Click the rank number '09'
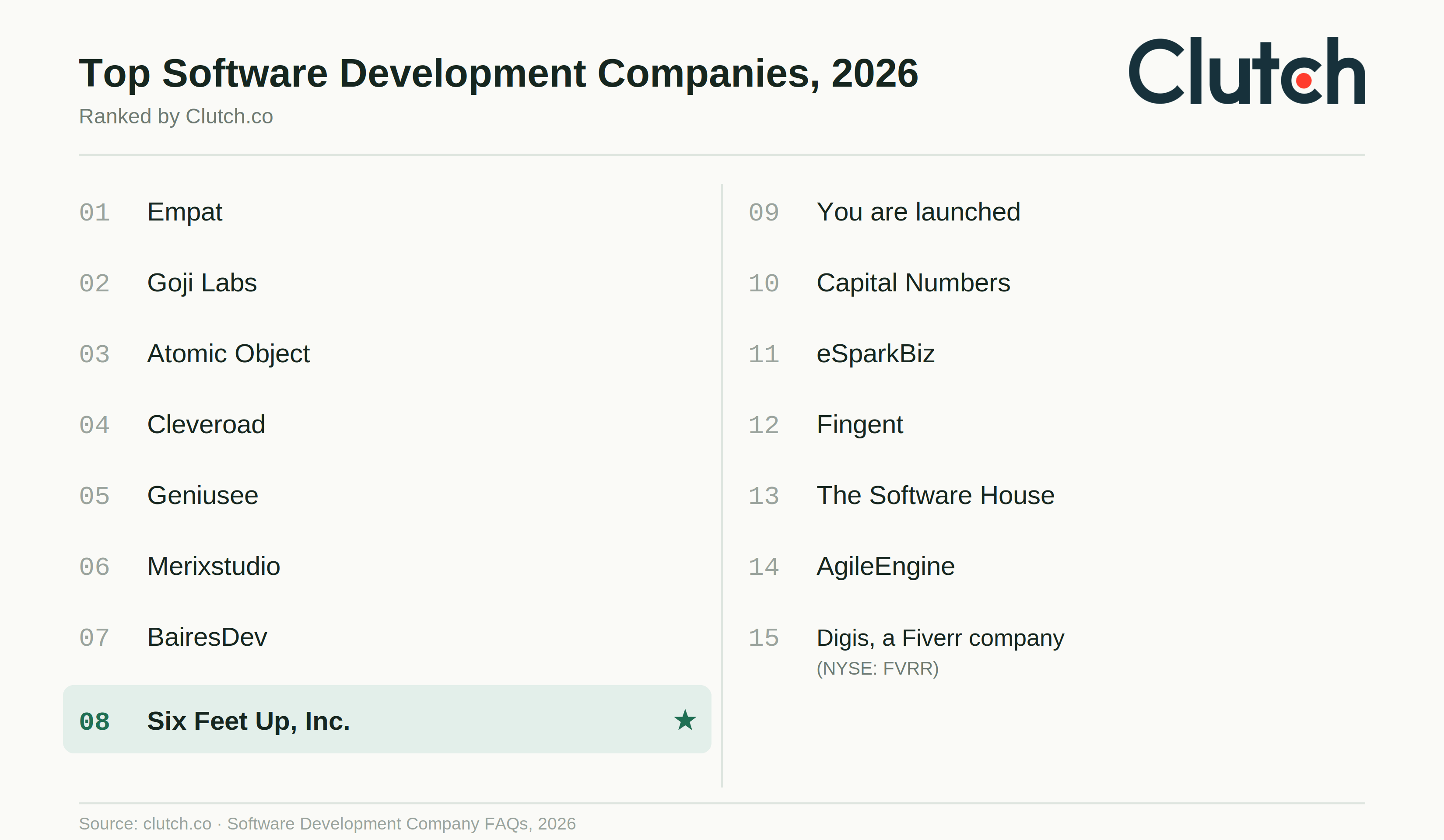1444x840 pixels. pos(764,213)
